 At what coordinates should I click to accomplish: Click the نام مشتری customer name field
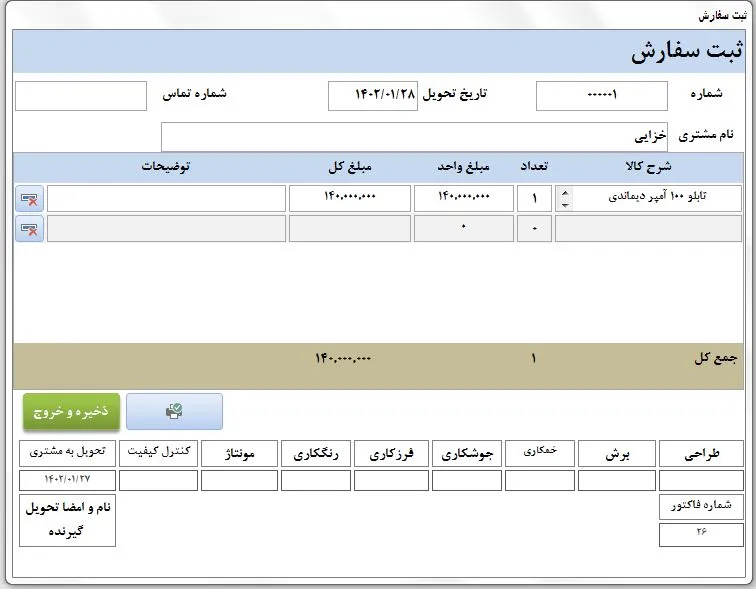pyautogui.click(x=414, y=137)
